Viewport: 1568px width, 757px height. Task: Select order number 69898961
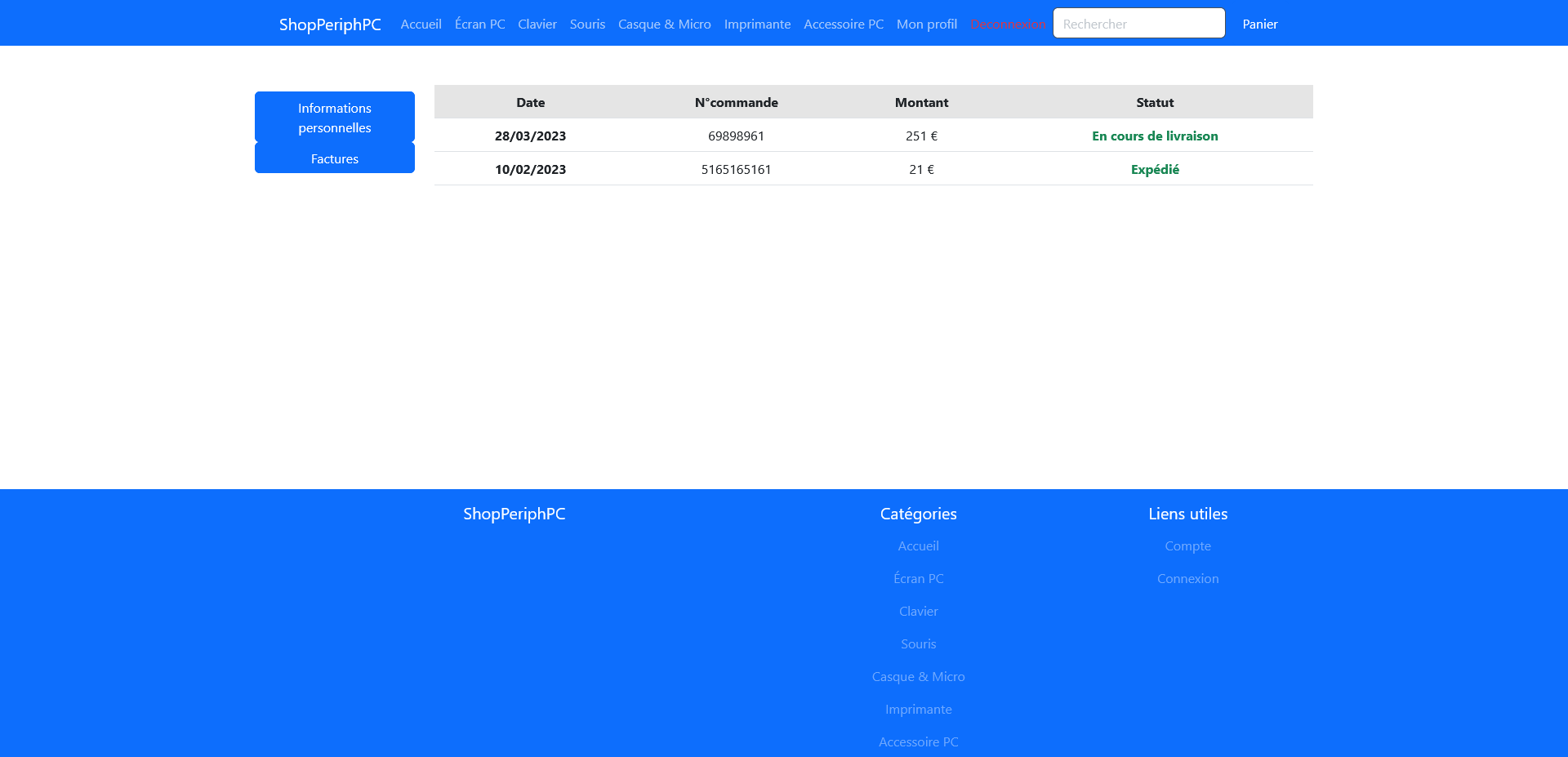pos(737,136)
